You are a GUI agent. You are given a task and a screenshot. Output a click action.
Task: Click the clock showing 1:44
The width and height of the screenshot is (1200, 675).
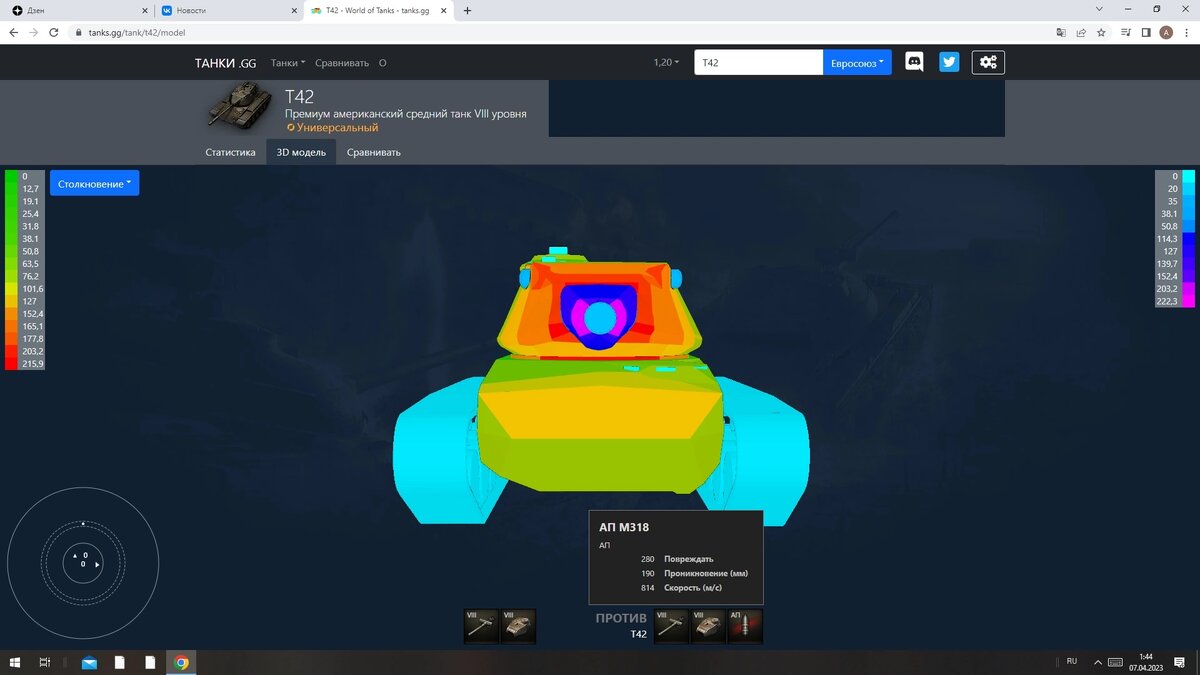coord(1146,657)
